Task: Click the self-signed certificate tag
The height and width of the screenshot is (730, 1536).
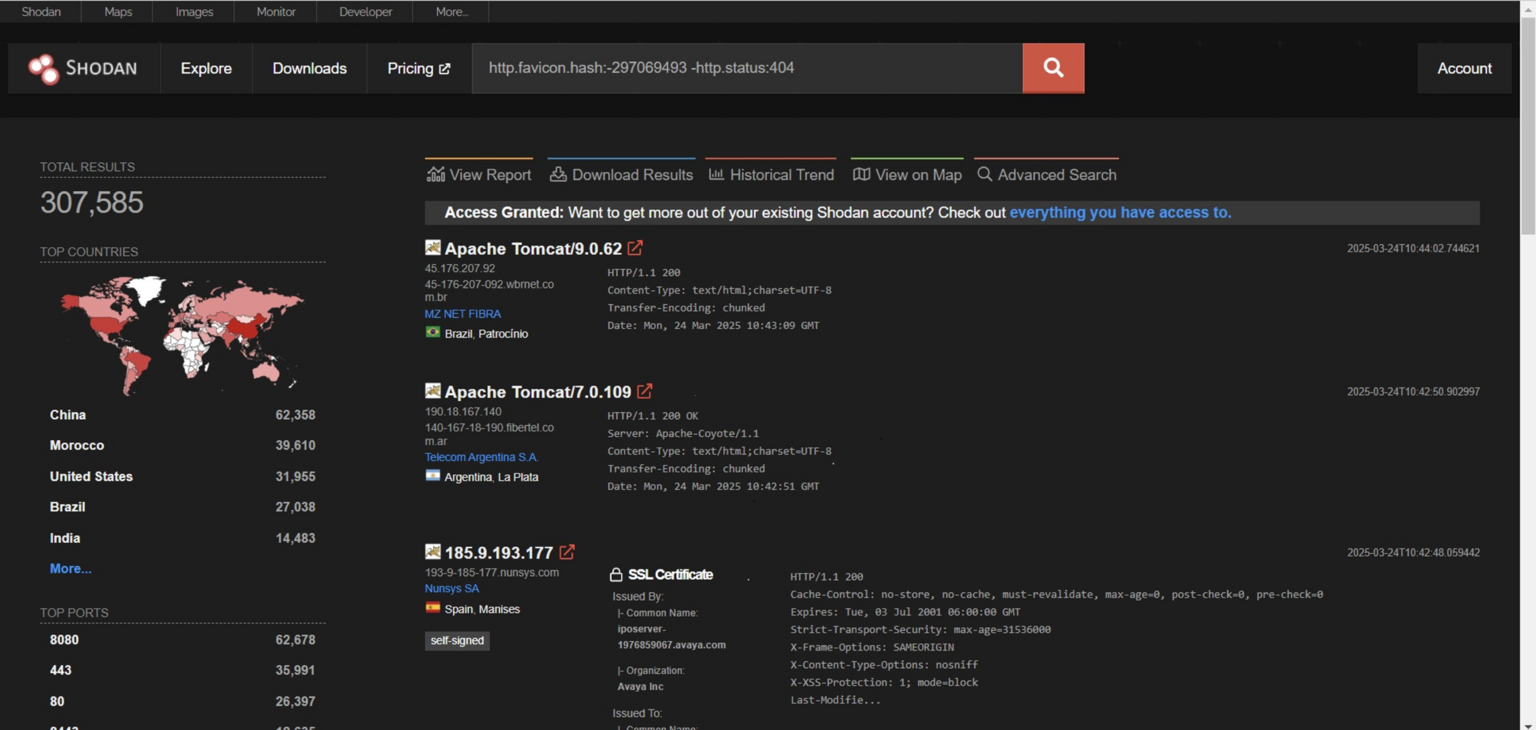Action: point(457,641)
